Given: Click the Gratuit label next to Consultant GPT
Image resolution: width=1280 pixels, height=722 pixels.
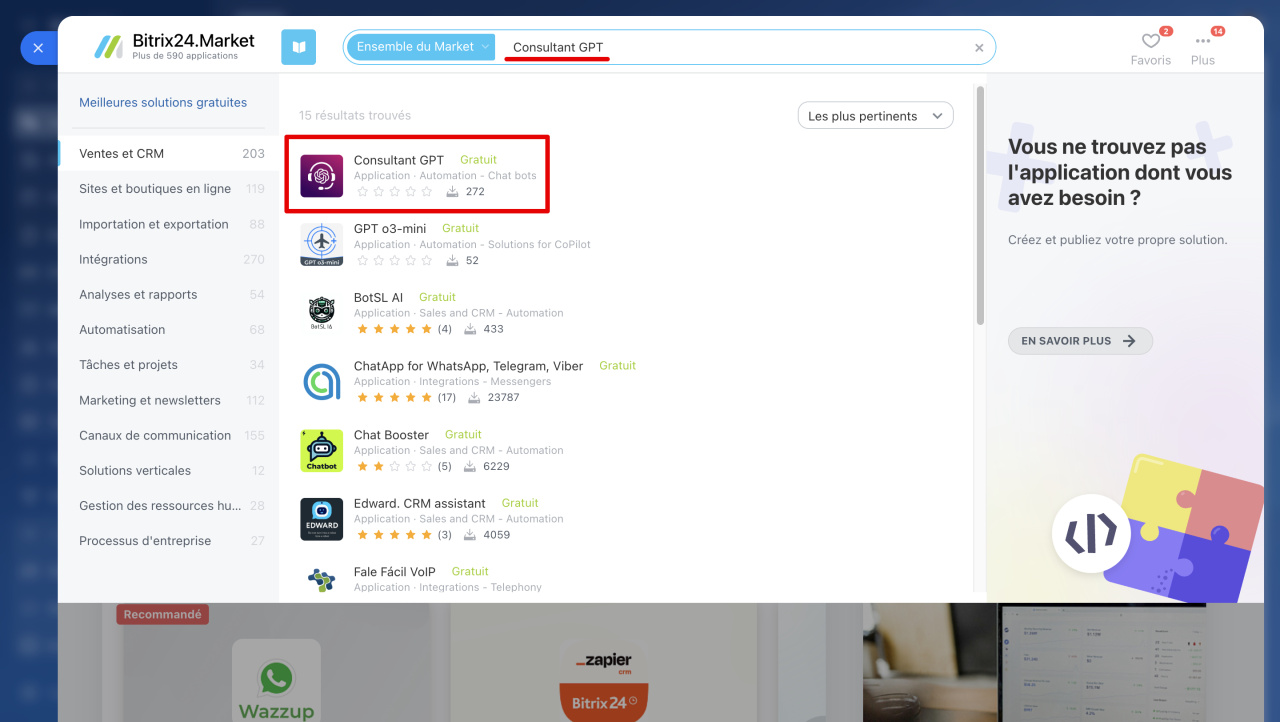Looking at the screenshot, I should (478, 160).
